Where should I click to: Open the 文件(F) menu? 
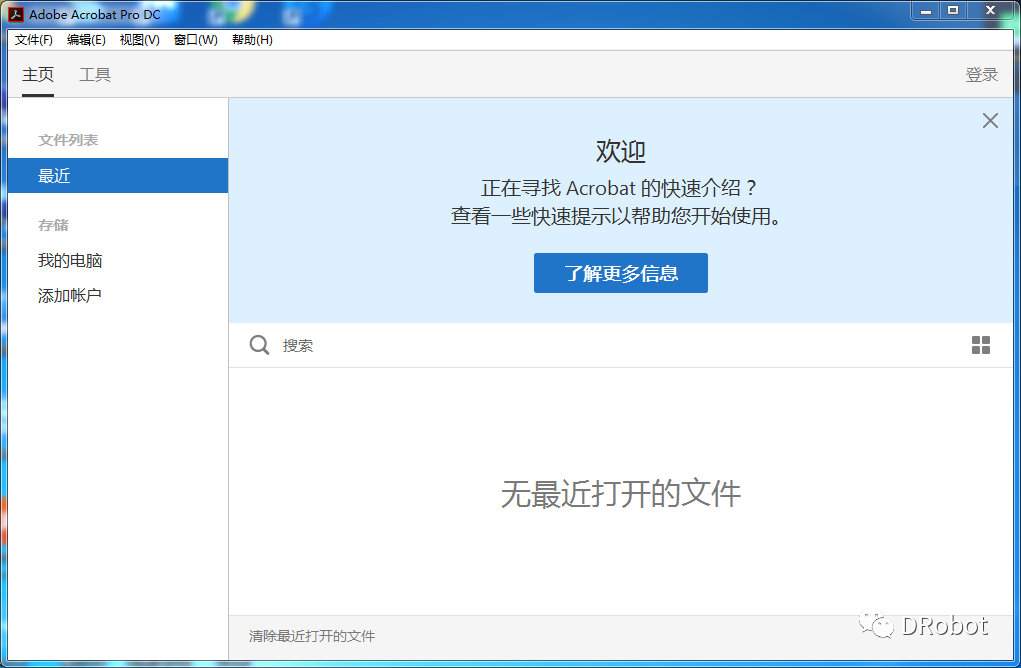tap(34, 40)
